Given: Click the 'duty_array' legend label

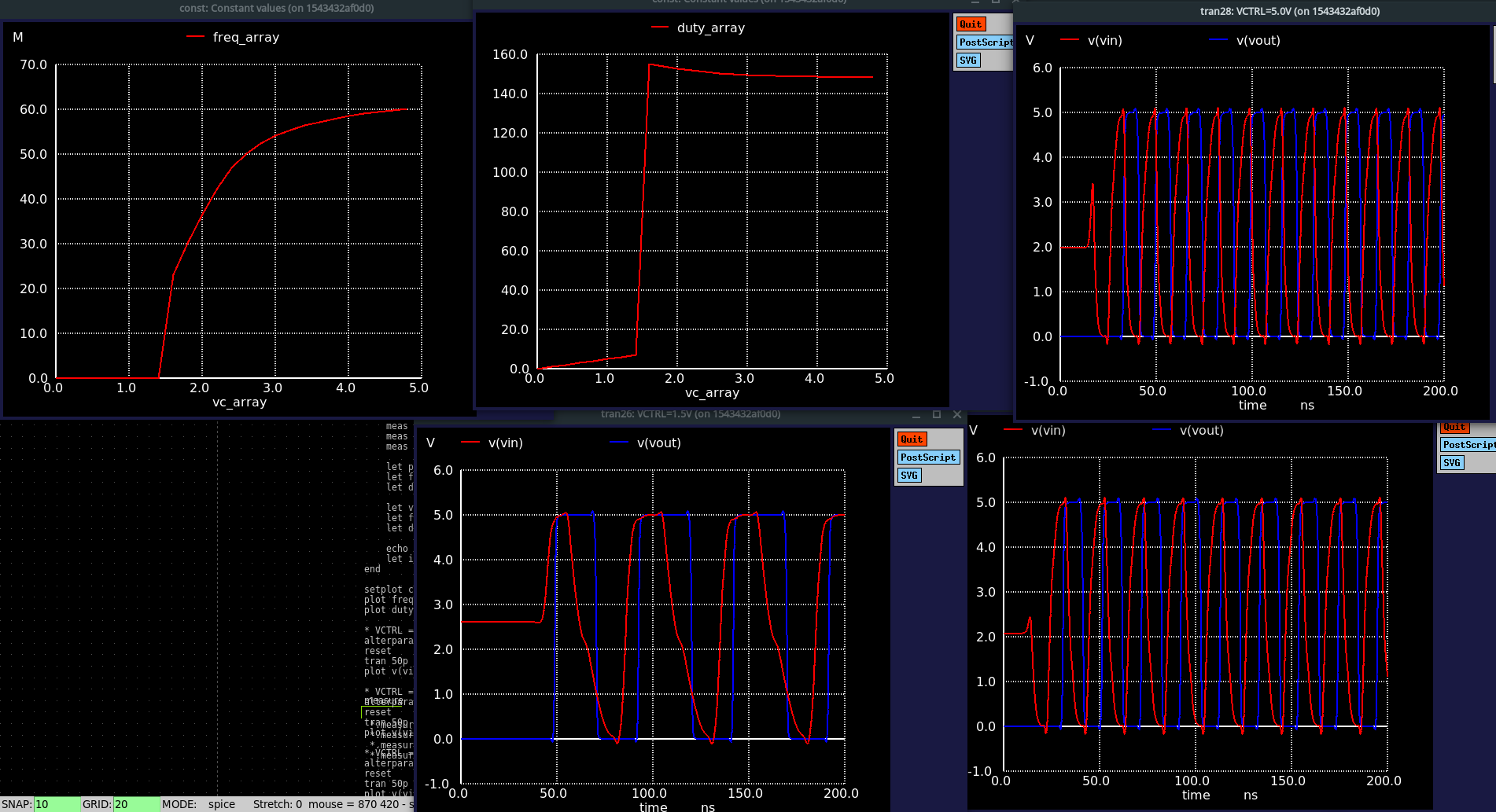Looking at the screenshot, I should point(711,28).
